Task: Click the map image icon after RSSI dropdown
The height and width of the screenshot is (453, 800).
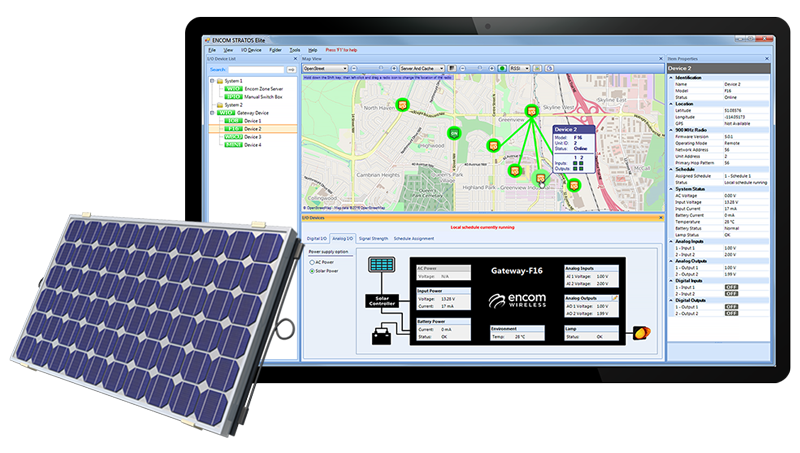Action: (537, 68)
